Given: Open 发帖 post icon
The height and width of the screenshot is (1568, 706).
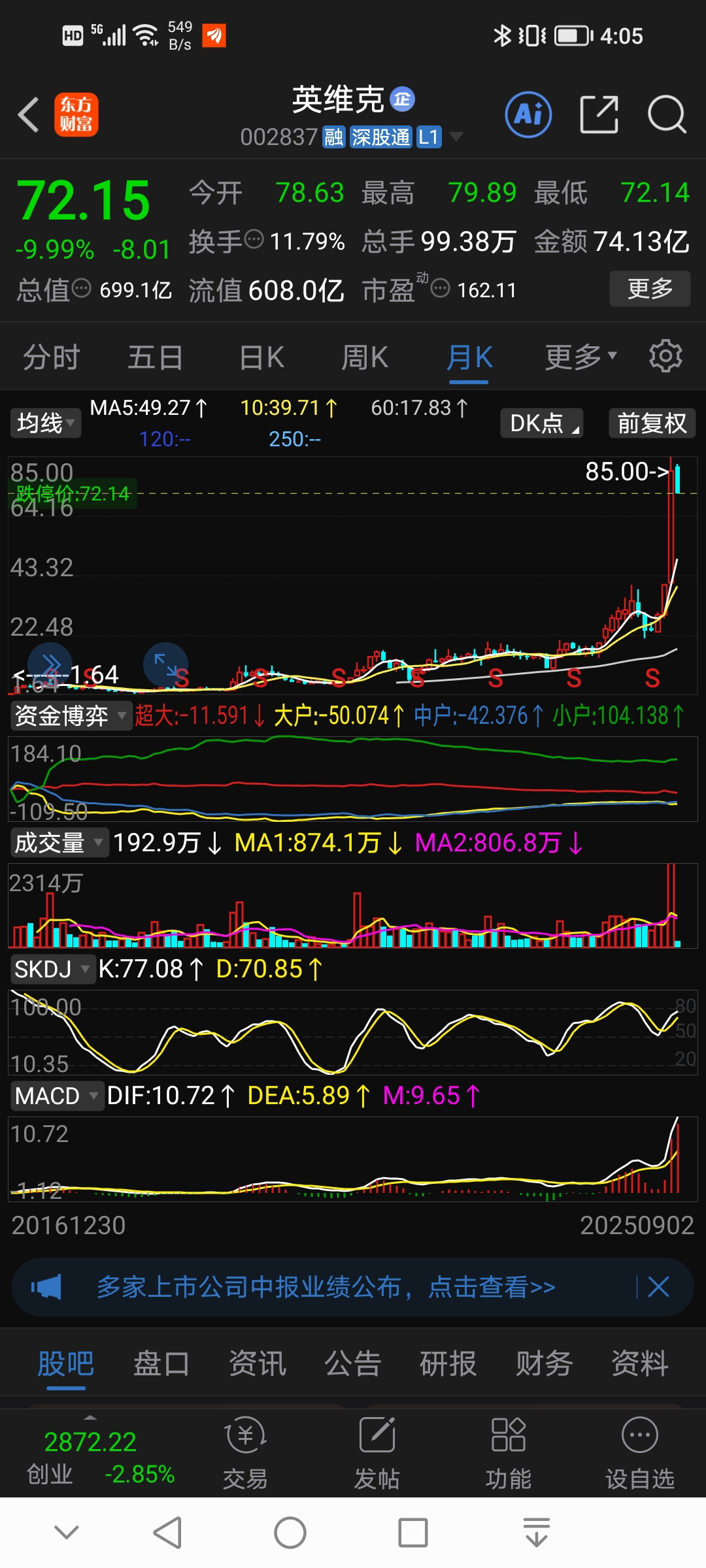Looking at the screenshot, I should (377, 1452).
